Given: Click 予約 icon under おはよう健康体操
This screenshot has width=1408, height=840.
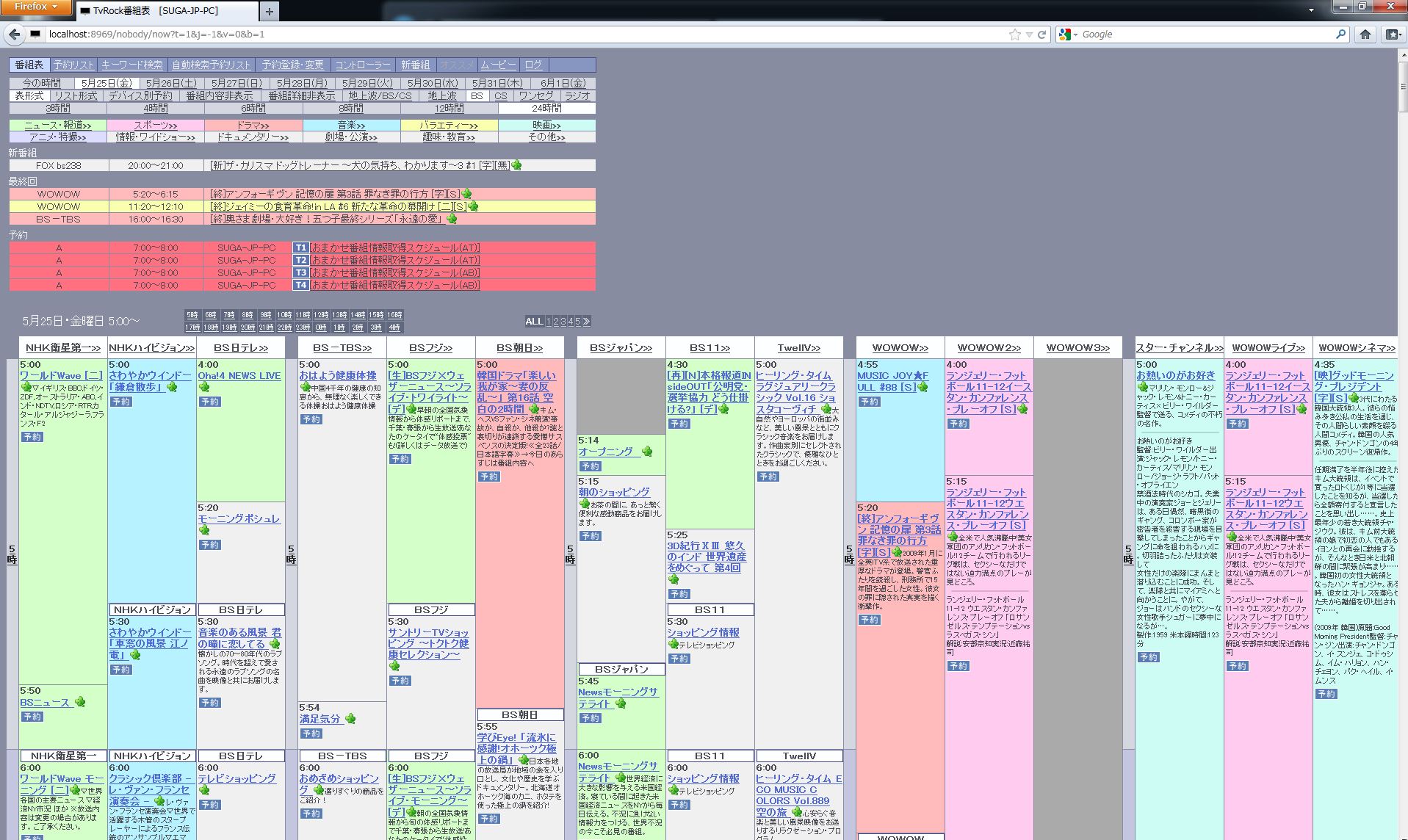Looking at the screenshot, I should (x=311, y=419).
